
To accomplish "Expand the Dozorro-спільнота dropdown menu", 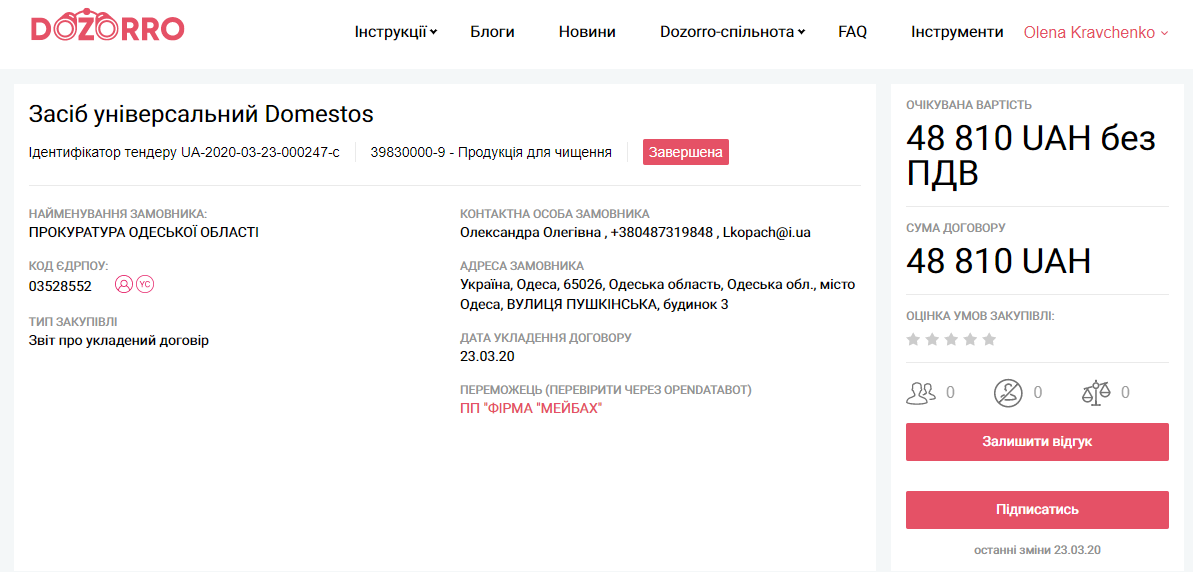I will coord(733,32).
